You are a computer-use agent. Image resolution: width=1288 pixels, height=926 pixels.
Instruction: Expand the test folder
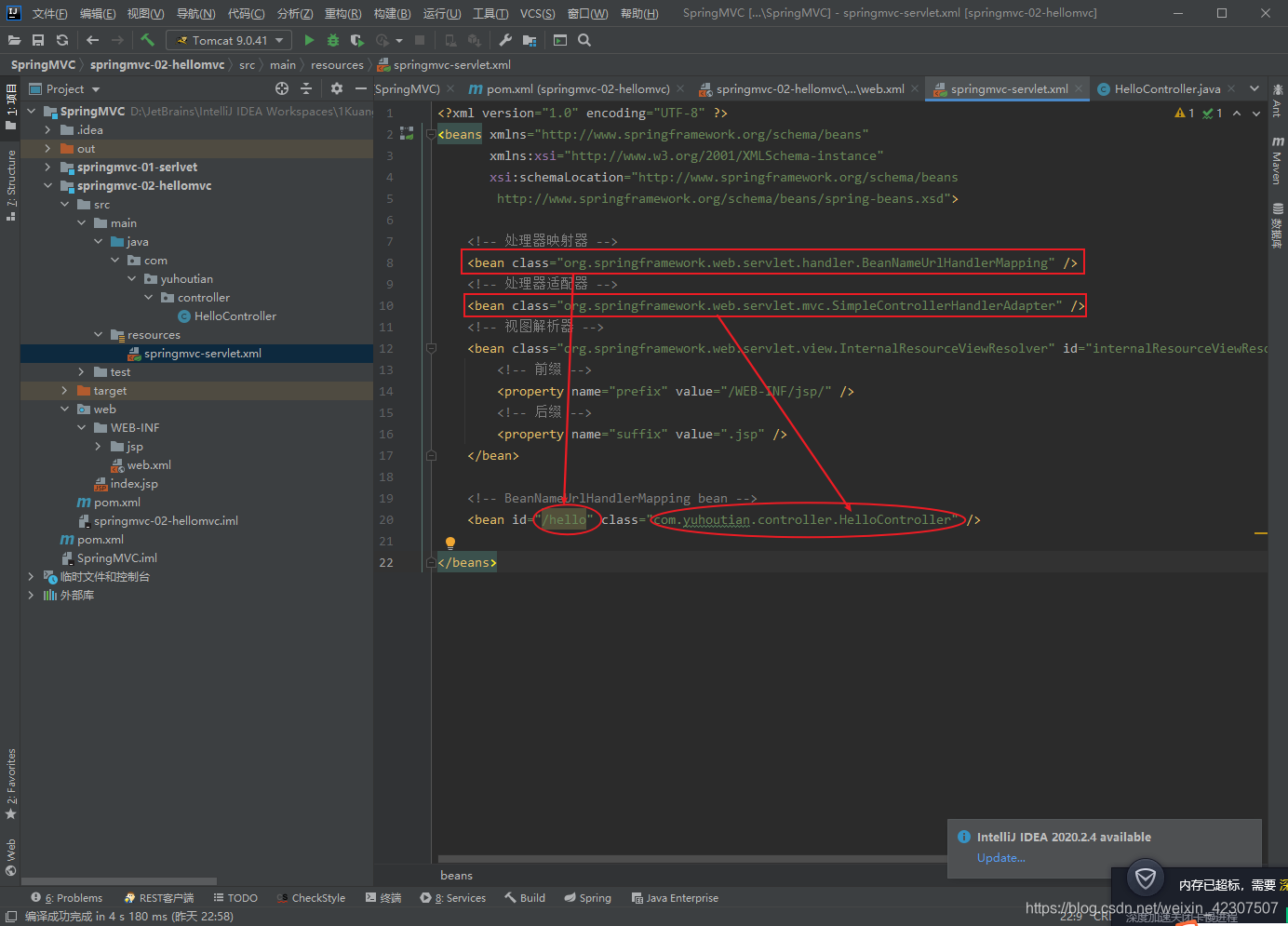pyautogui.click(x=81, y=372)
